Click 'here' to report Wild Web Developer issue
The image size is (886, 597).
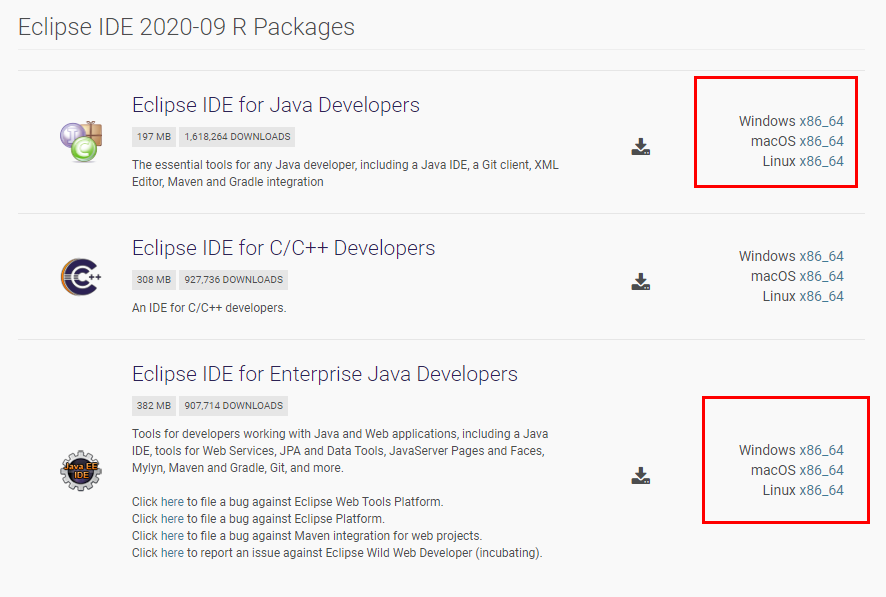point(172,552)
